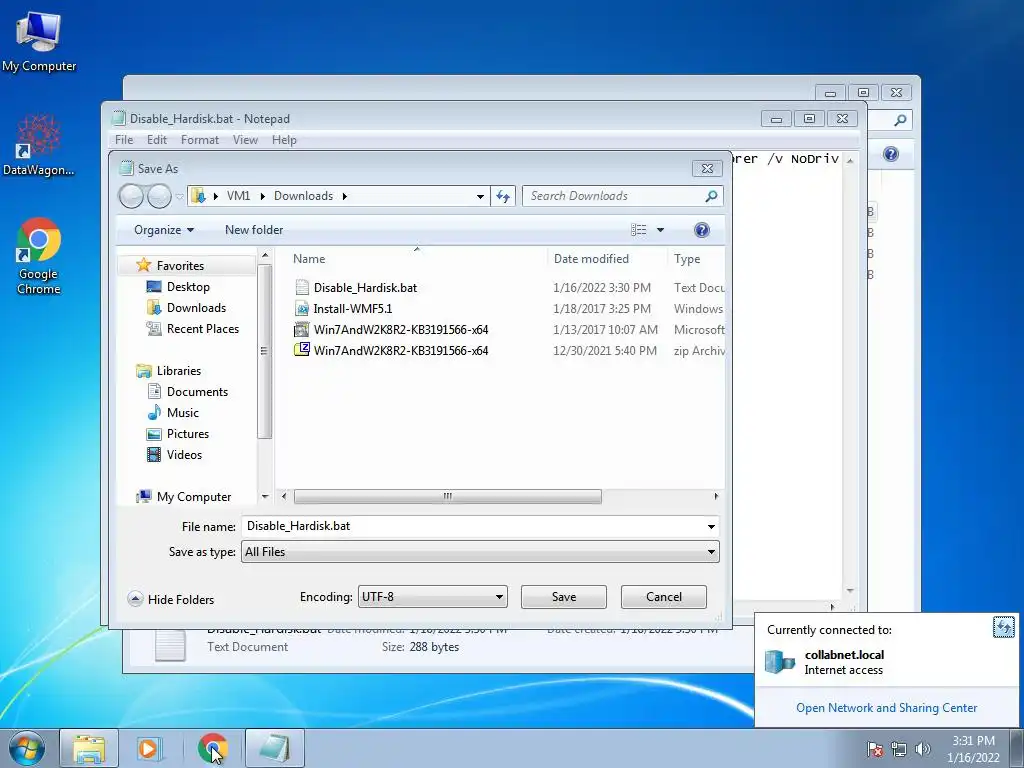Click the network tray icon
Image resolution: width=1024 pixels, height=768 pixels.
click(x=899, y=749)
